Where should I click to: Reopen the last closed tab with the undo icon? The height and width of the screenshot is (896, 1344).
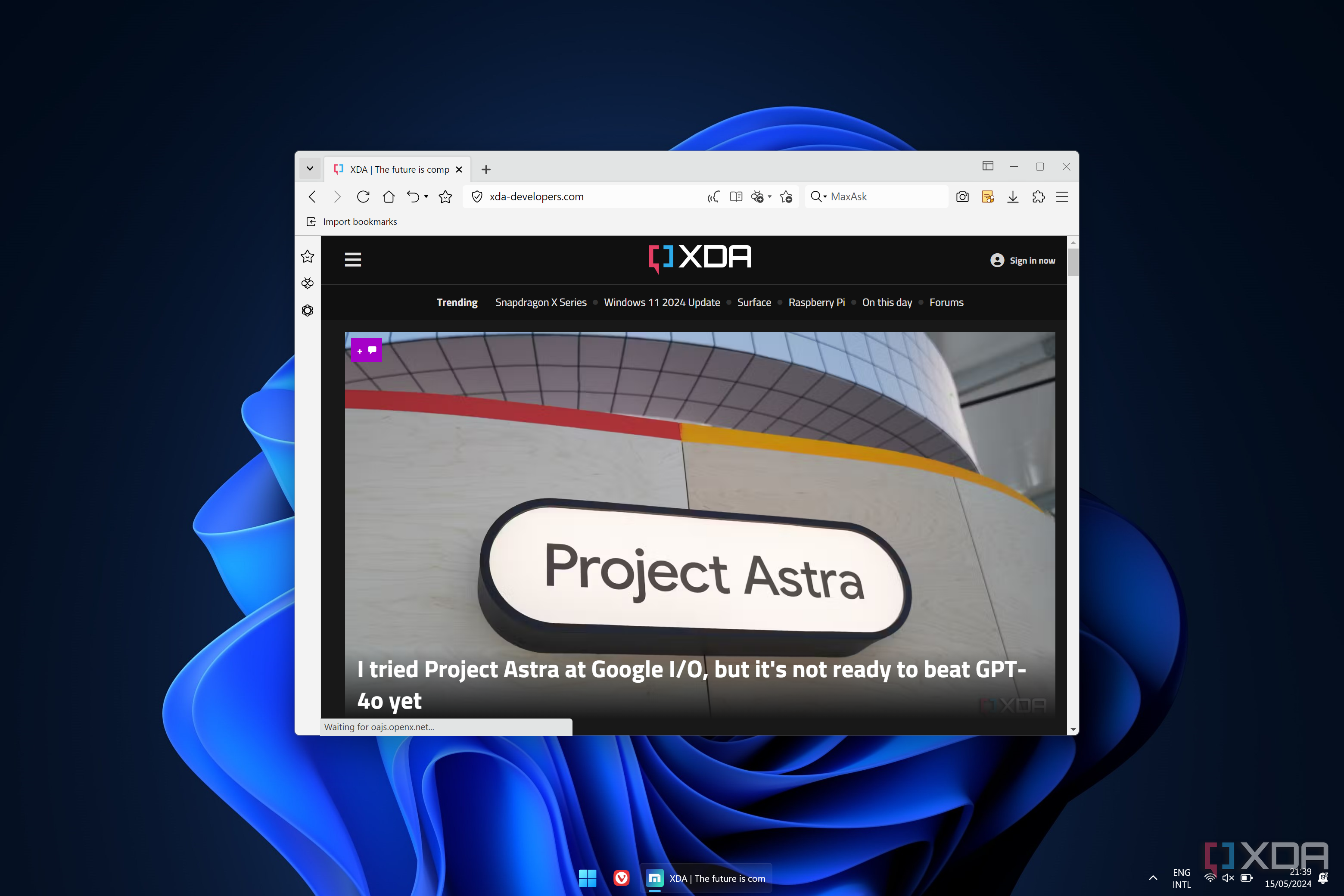[x=413, y=196]
